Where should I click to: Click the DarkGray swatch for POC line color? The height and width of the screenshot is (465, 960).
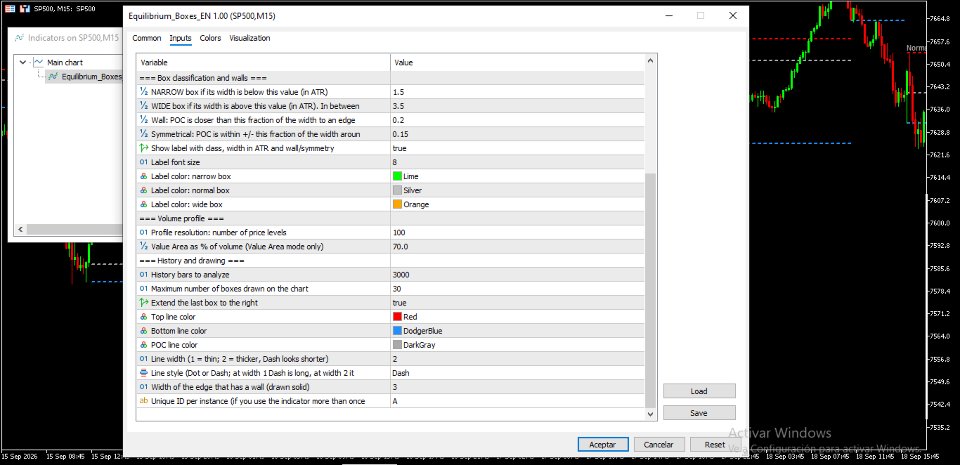point(397,345)
